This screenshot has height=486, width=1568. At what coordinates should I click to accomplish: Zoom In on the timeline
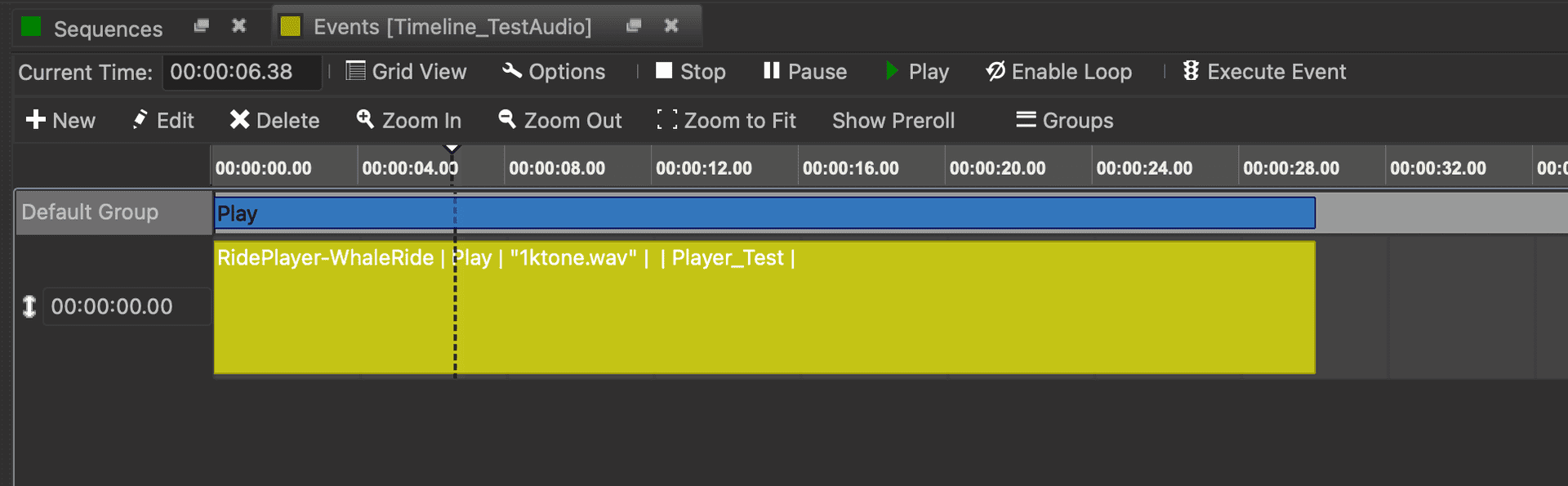[409, 120]
